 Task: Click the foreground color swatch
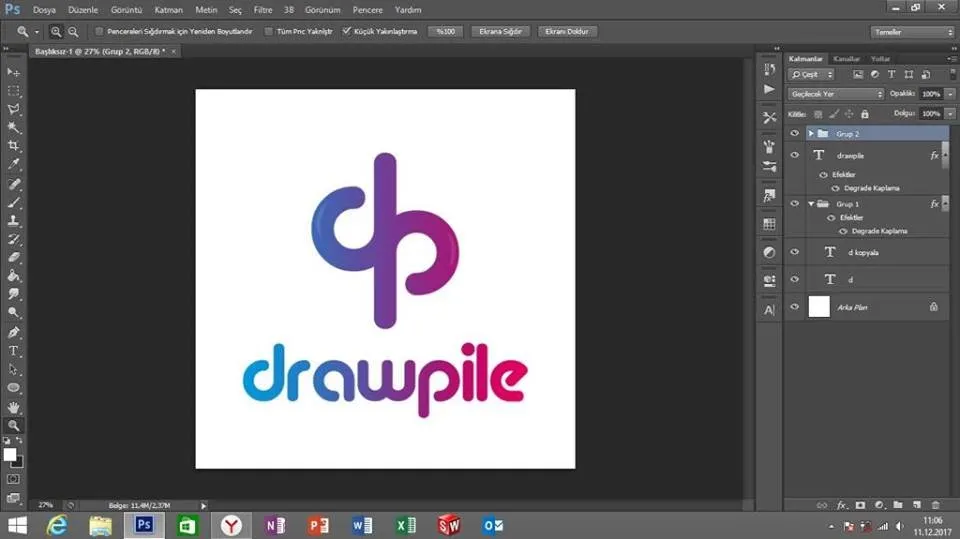(x=9, y=454)
